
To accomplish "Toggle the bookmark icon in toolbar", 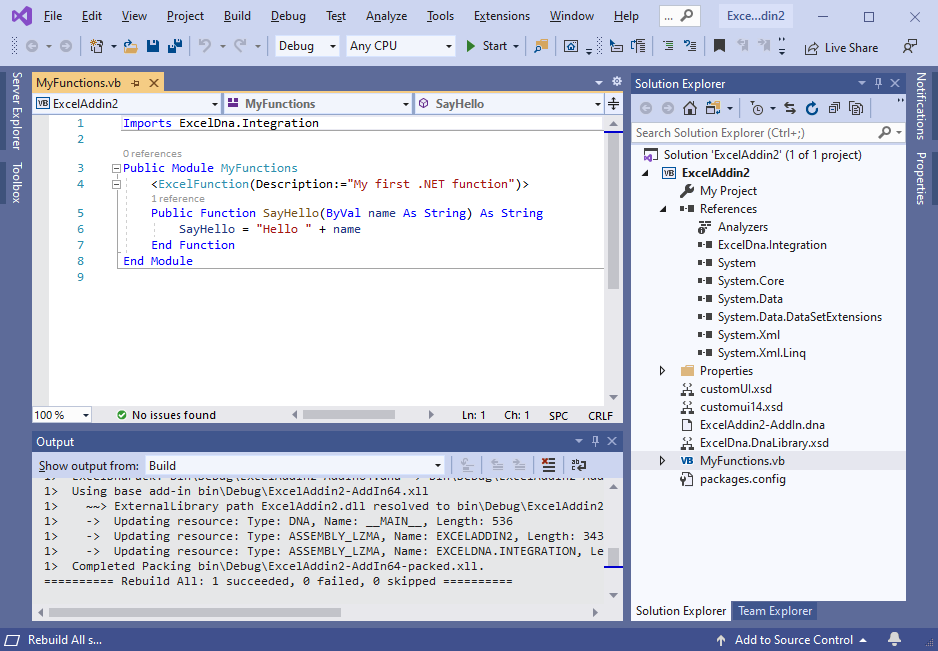I will pos(719,46).
